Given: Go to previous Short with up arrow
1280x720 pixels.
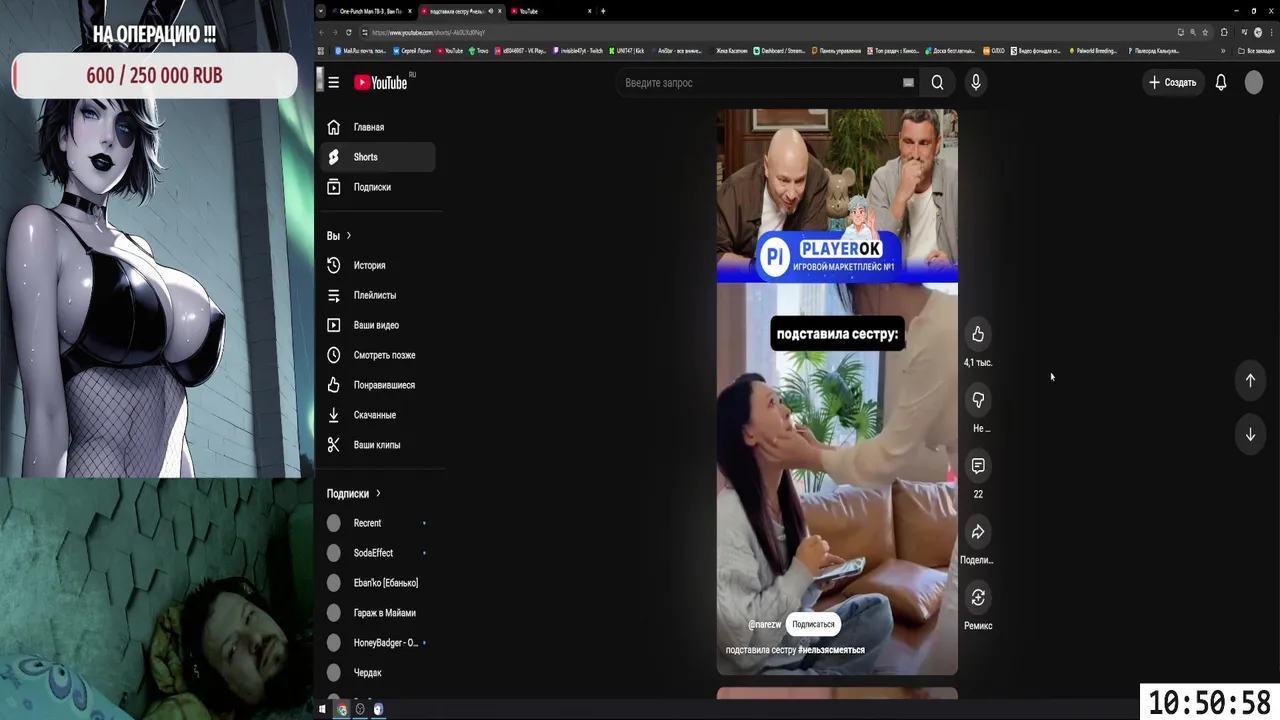Looking at the screenshot, I should tap(1250, 380).
